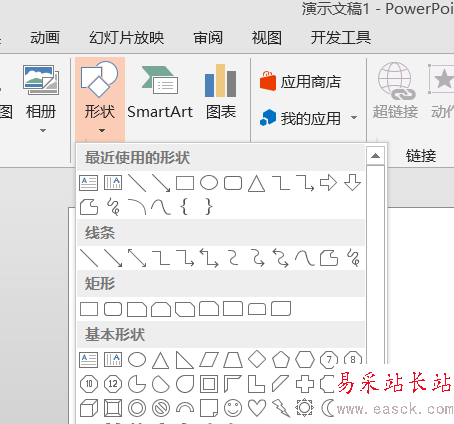Select hexagon in 基本形状

coord(305,360)
